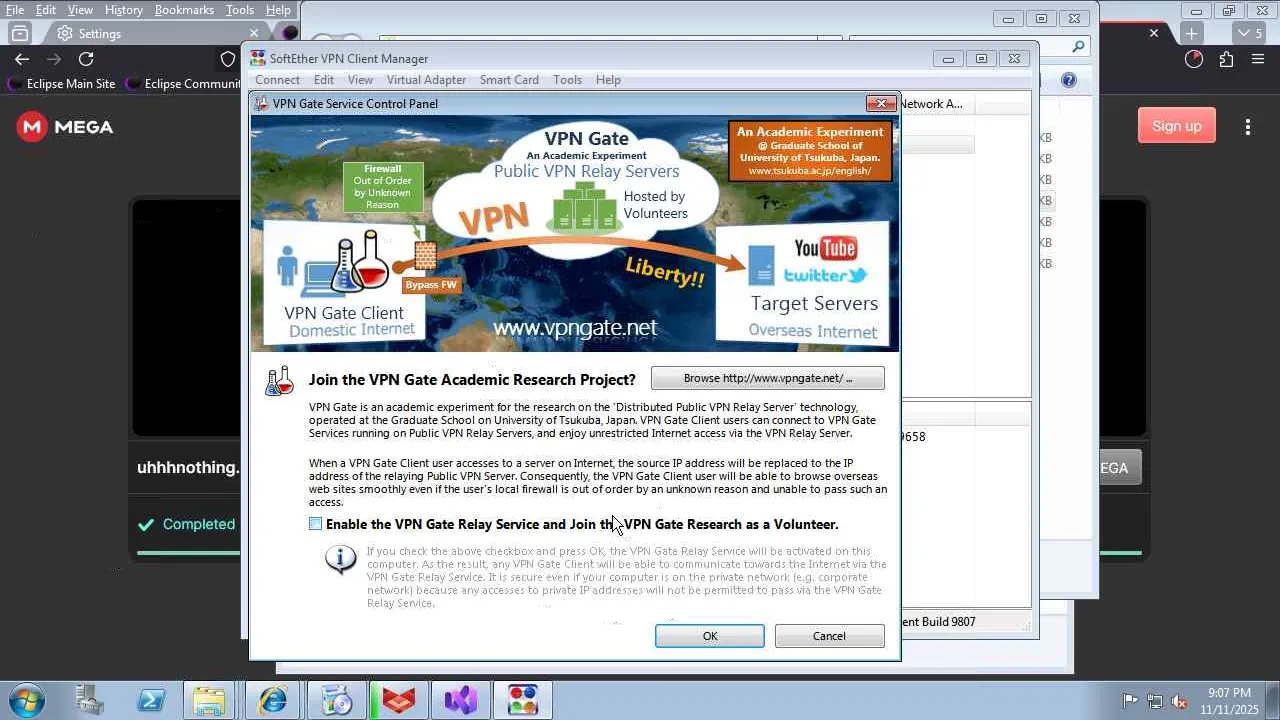This screenshot has width=1280, height=720.
Task: Click the blue help icon in background window
Action: 1069,80
